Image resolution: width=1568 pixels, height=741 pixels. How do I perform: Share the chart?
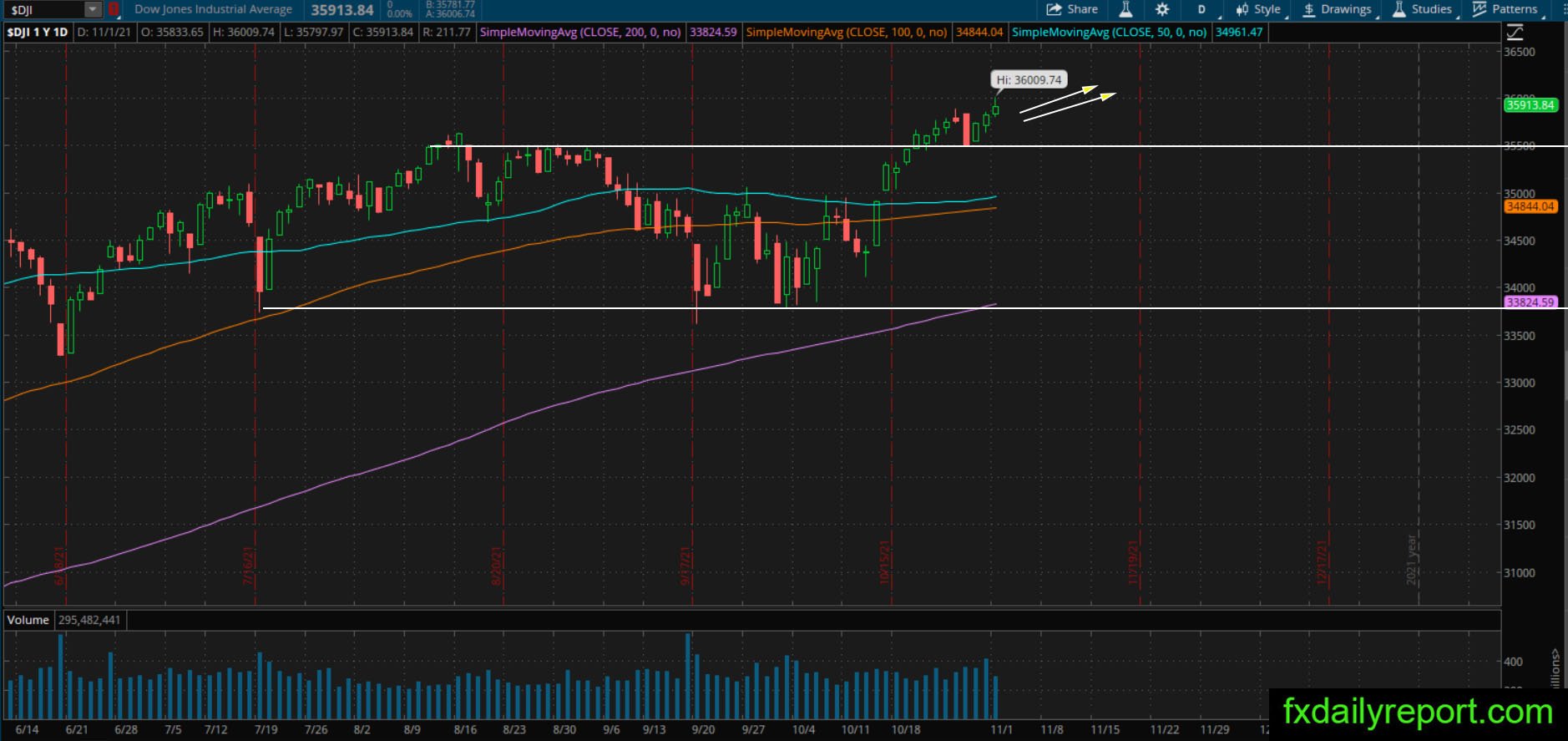point(1072,9)
